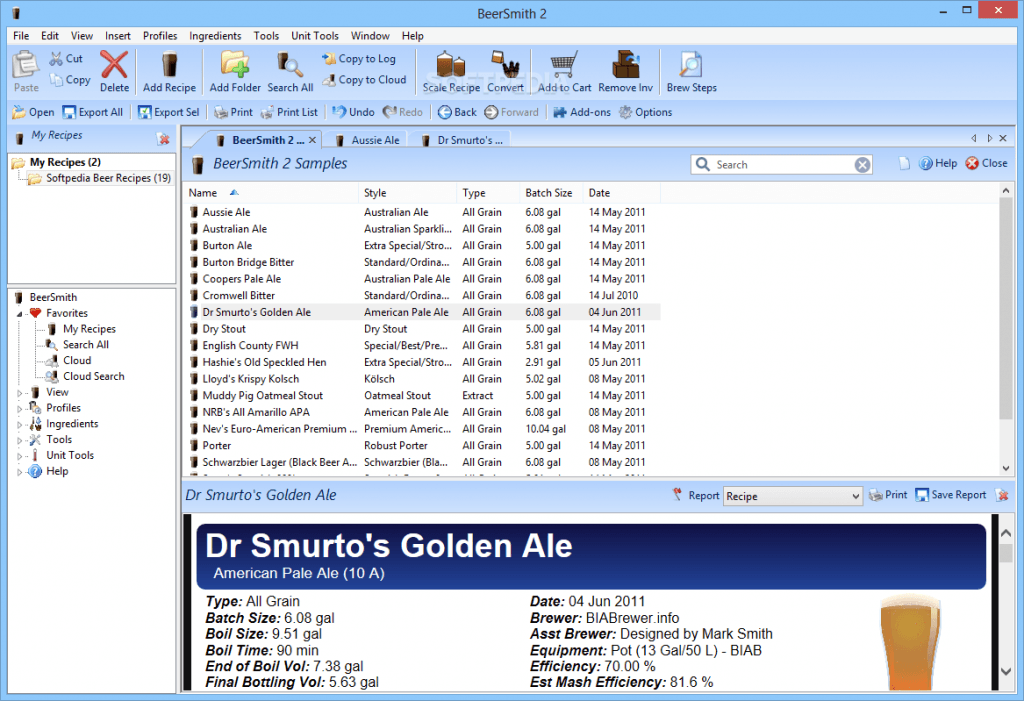Add selected items to Cart
The width and height of the screenshot is (1024, 701).
563,70
